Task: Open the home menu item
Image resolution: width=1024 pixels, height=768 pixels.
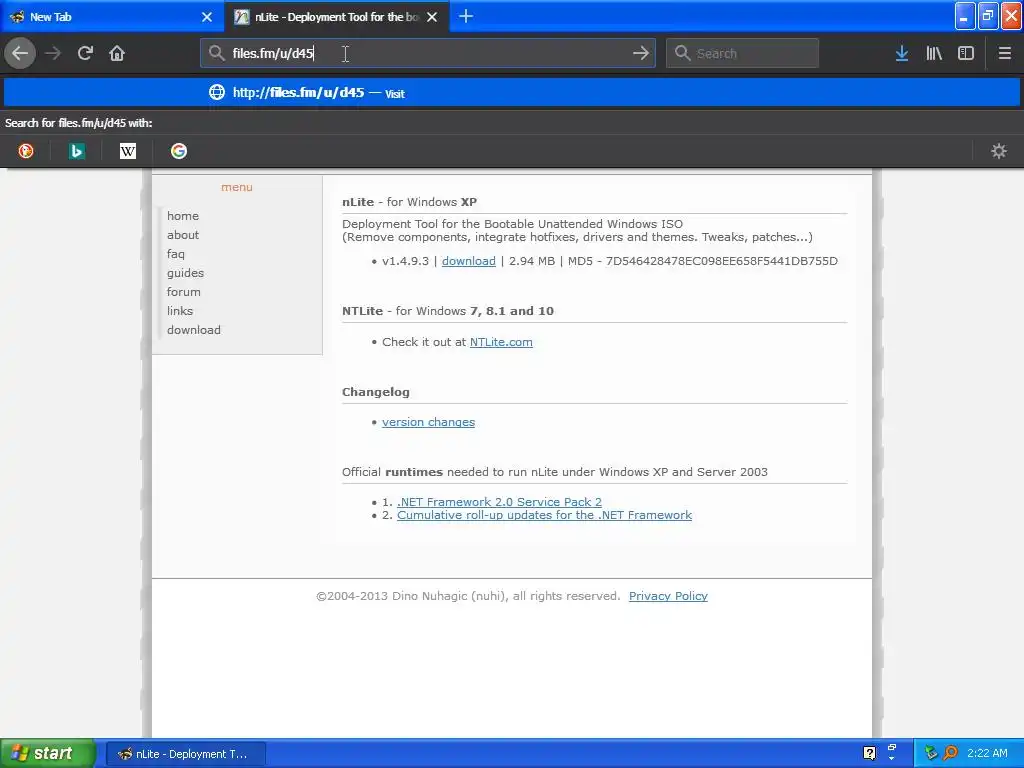Action: [183, 216]
